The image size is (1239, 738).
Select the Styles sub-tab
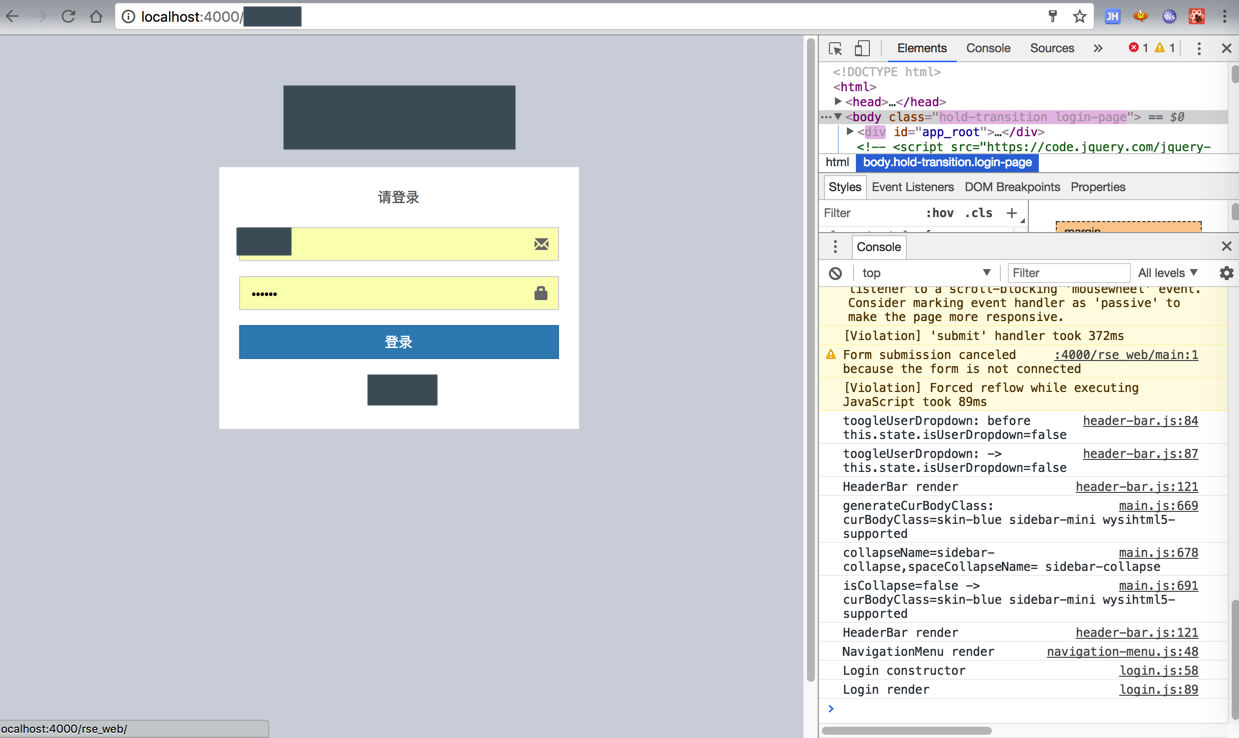pos(844,187)
